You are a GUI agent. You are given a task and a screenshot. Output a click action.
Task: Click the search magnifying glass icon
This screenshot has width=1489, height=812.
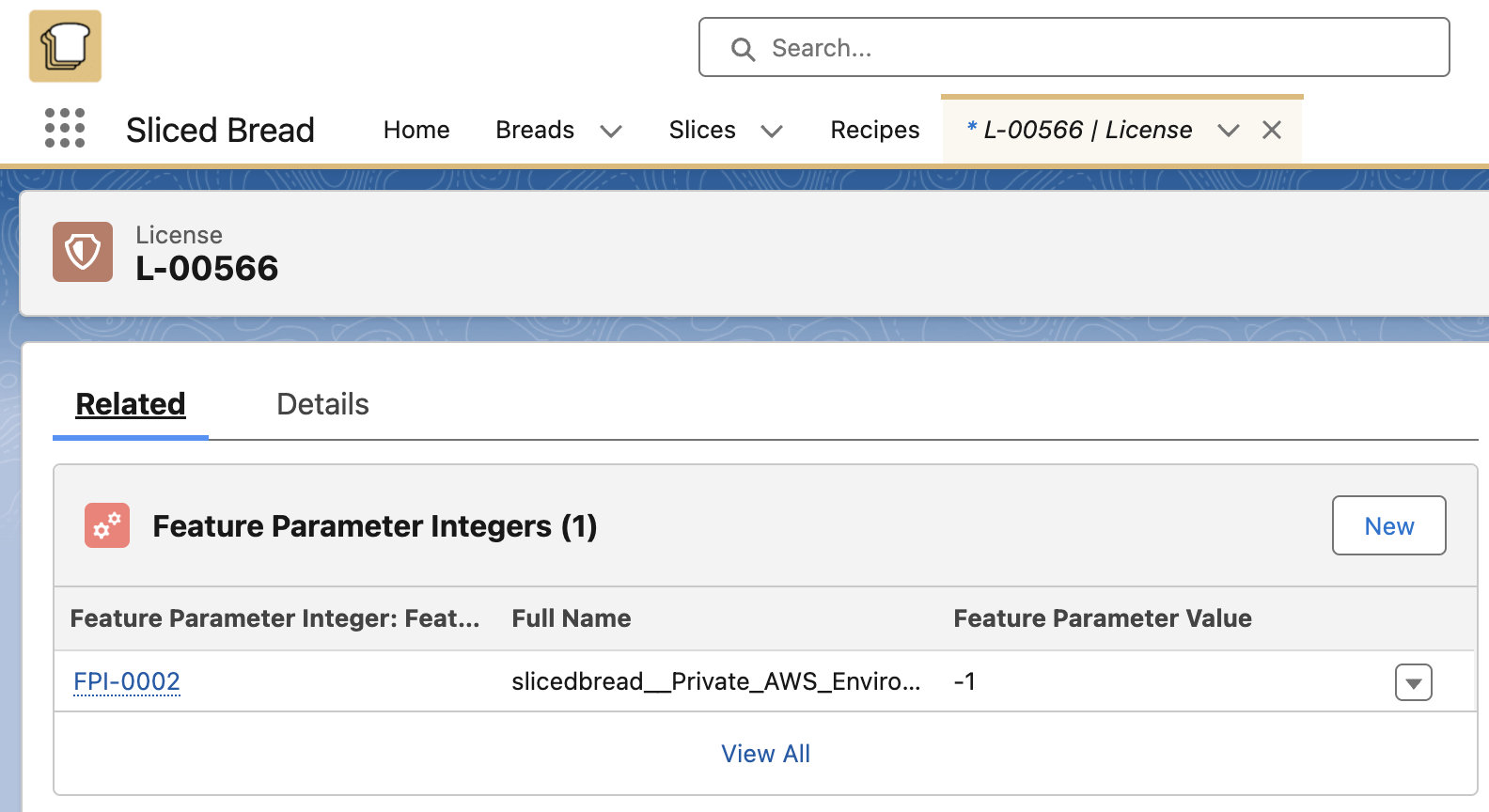pyautogui.click(x=743, y=48)
